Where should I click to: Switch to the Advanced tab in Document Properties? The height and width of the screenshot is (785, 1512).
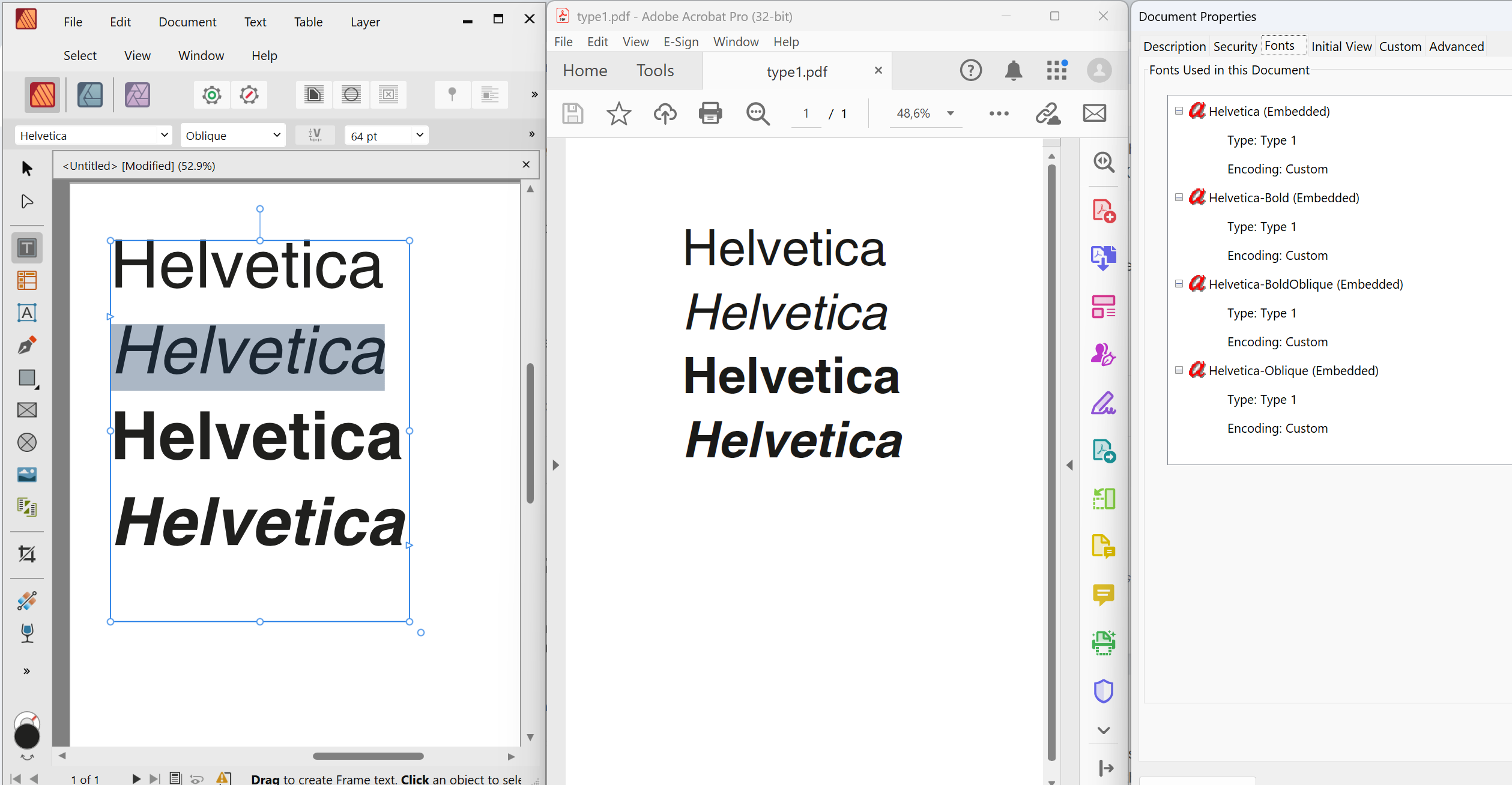point(1456,47)
